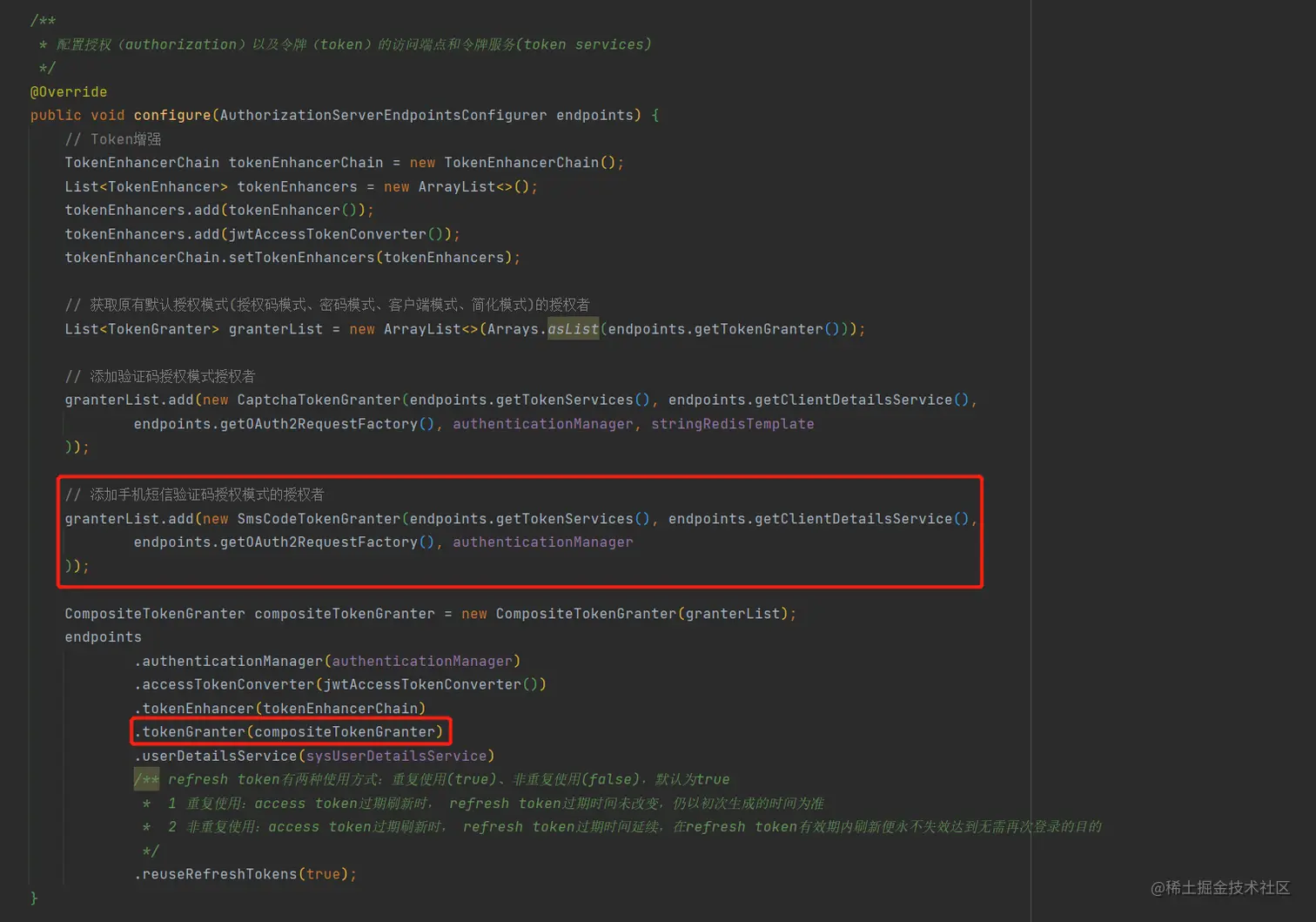Click the doc comment line starting '1 重复使用'
The width and height of the screenshot is (1316, 922).
483,804
